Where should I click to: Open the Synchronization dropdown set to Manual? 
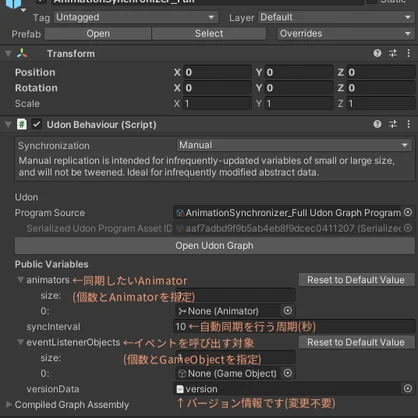pos(294,145)
